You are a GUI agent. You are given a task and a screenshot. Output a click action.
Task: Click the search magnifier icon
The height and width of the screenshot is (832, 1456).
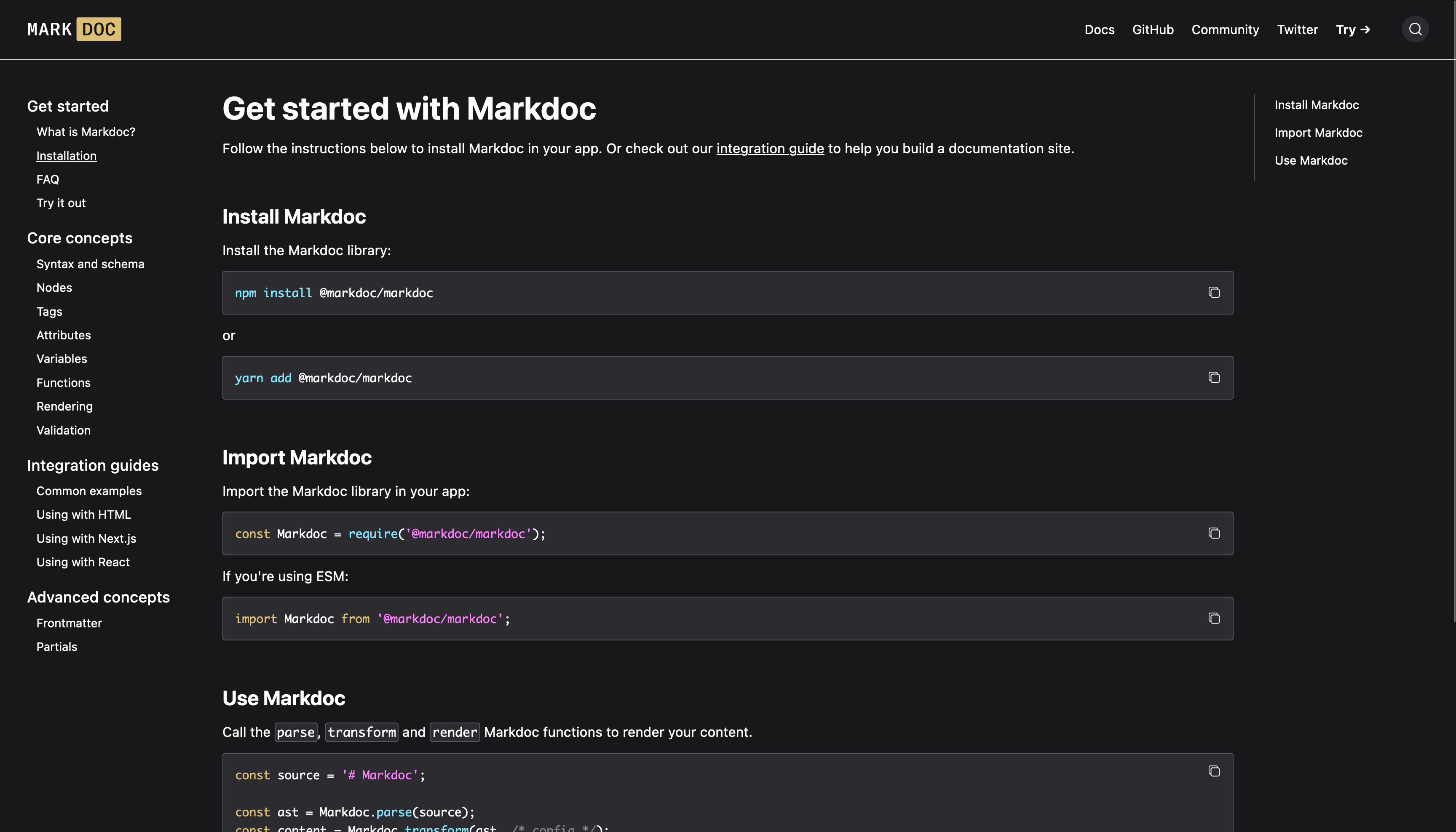pyautogui.click(x=1415, y=29)
